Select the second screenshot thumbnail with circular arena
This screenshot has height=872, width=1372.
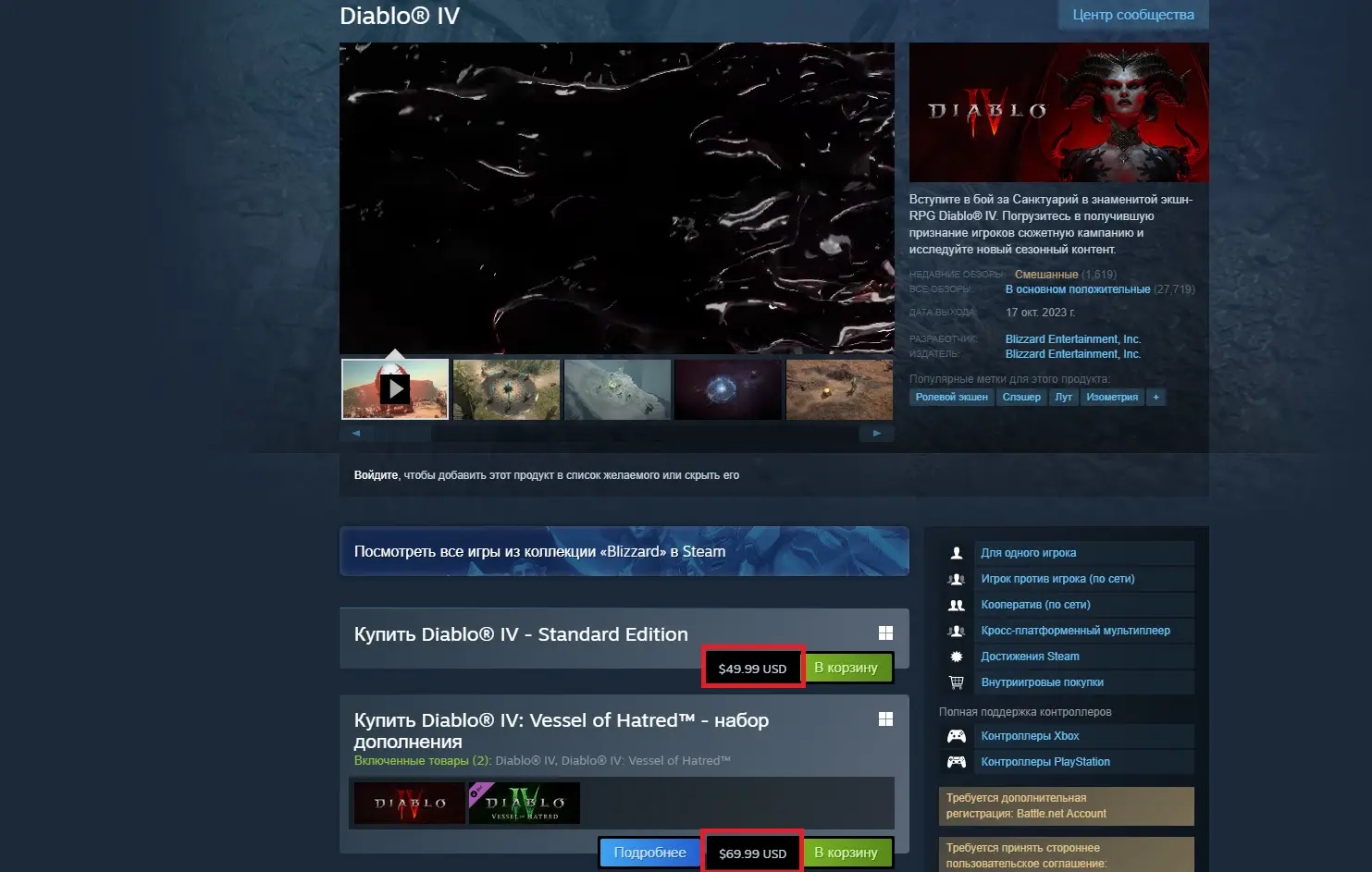506,389
